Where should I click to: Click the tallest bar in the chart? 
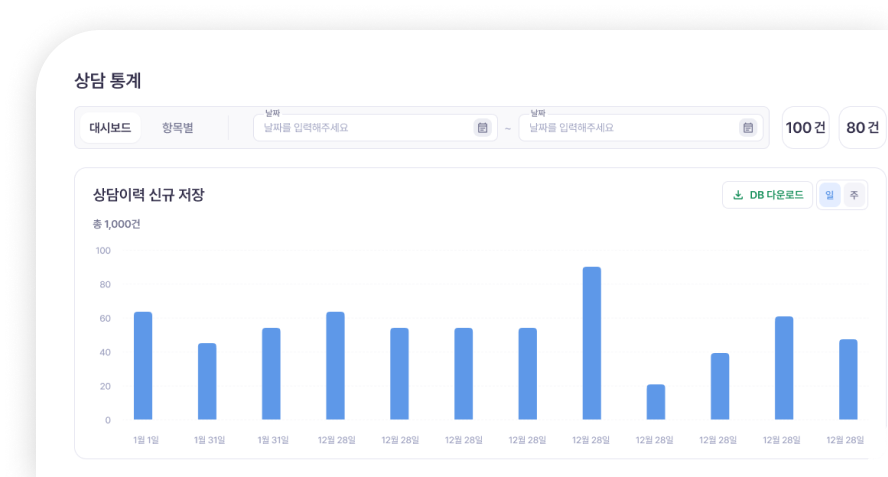[x=592, y=343]
